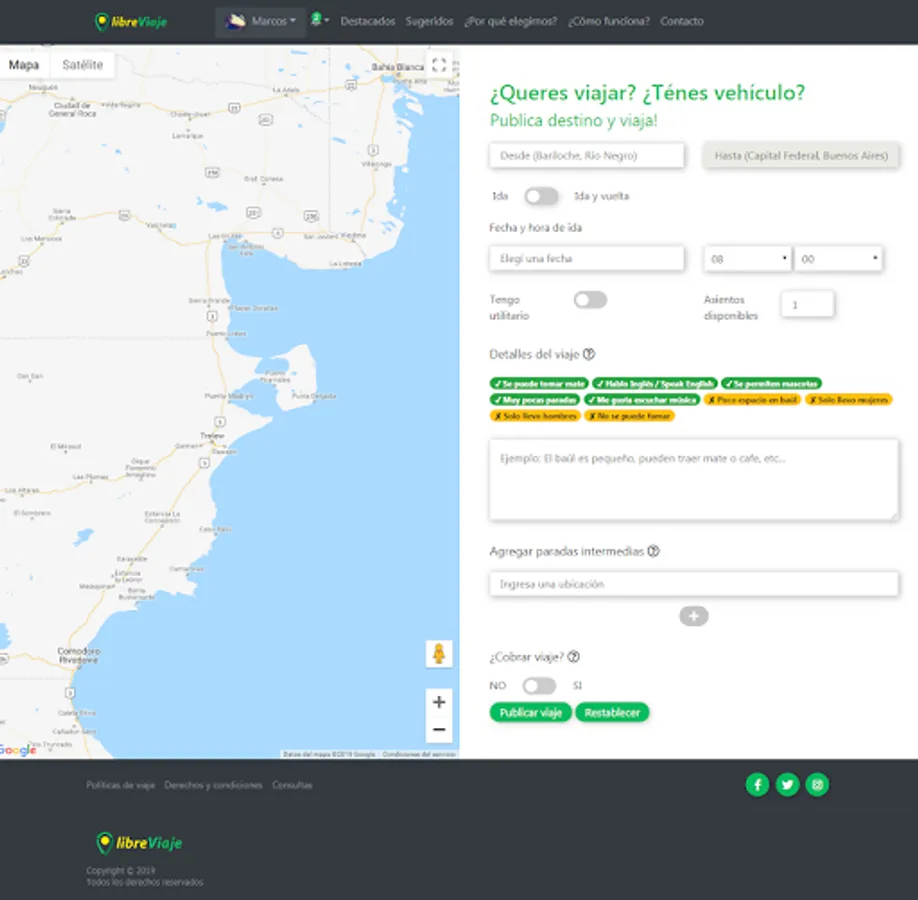The height and width of the screenshot is (900, 918).
Task: Click Ingresa una ubicación input
Action: 694,584
